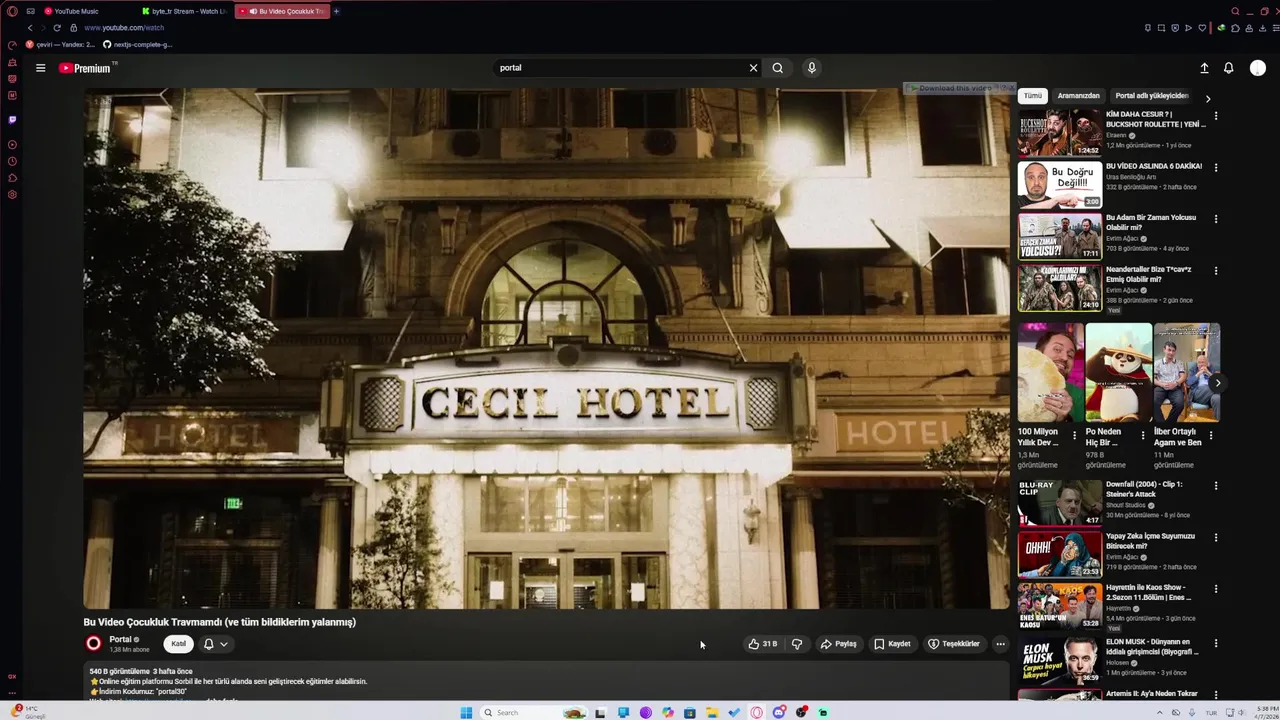Open File Explorer from the taskbar
The width and height of the screenshot is (1280, 720).
(712, 713)
